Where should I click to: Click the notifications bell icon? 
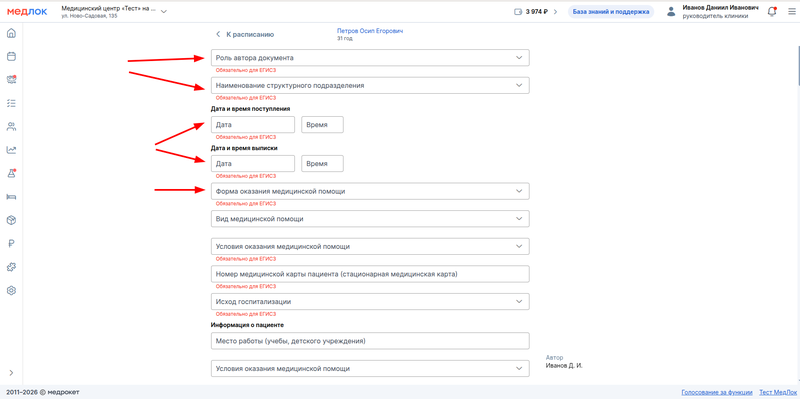(772, 12)
